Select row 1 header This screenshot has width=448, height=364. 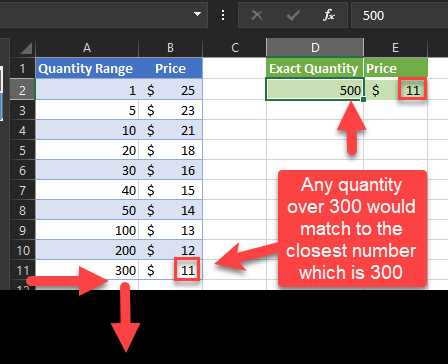point(22,68)
